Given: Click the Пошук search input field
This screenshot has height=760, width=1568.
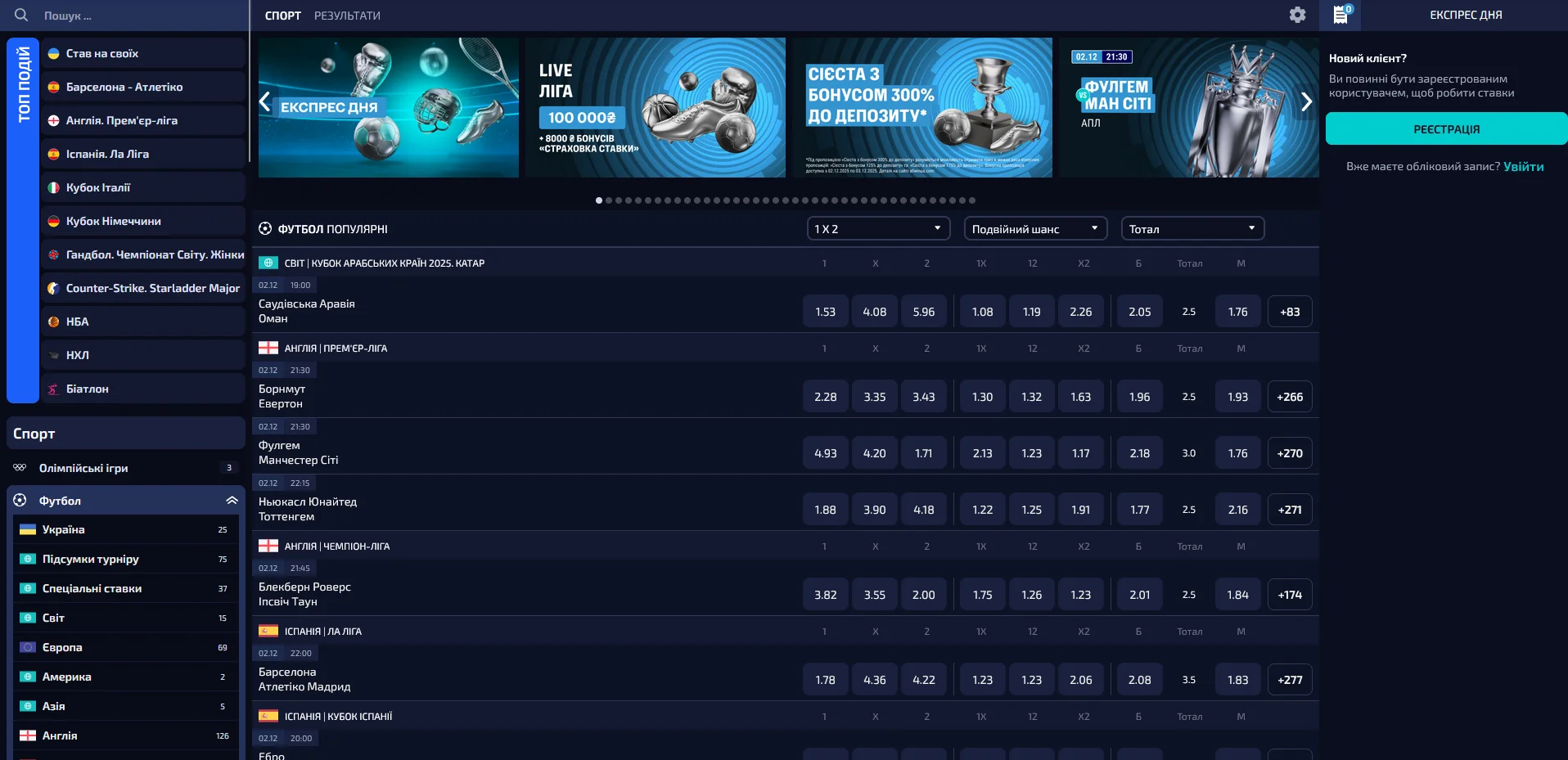Looking at the screenshot, I should click(139, 16).
